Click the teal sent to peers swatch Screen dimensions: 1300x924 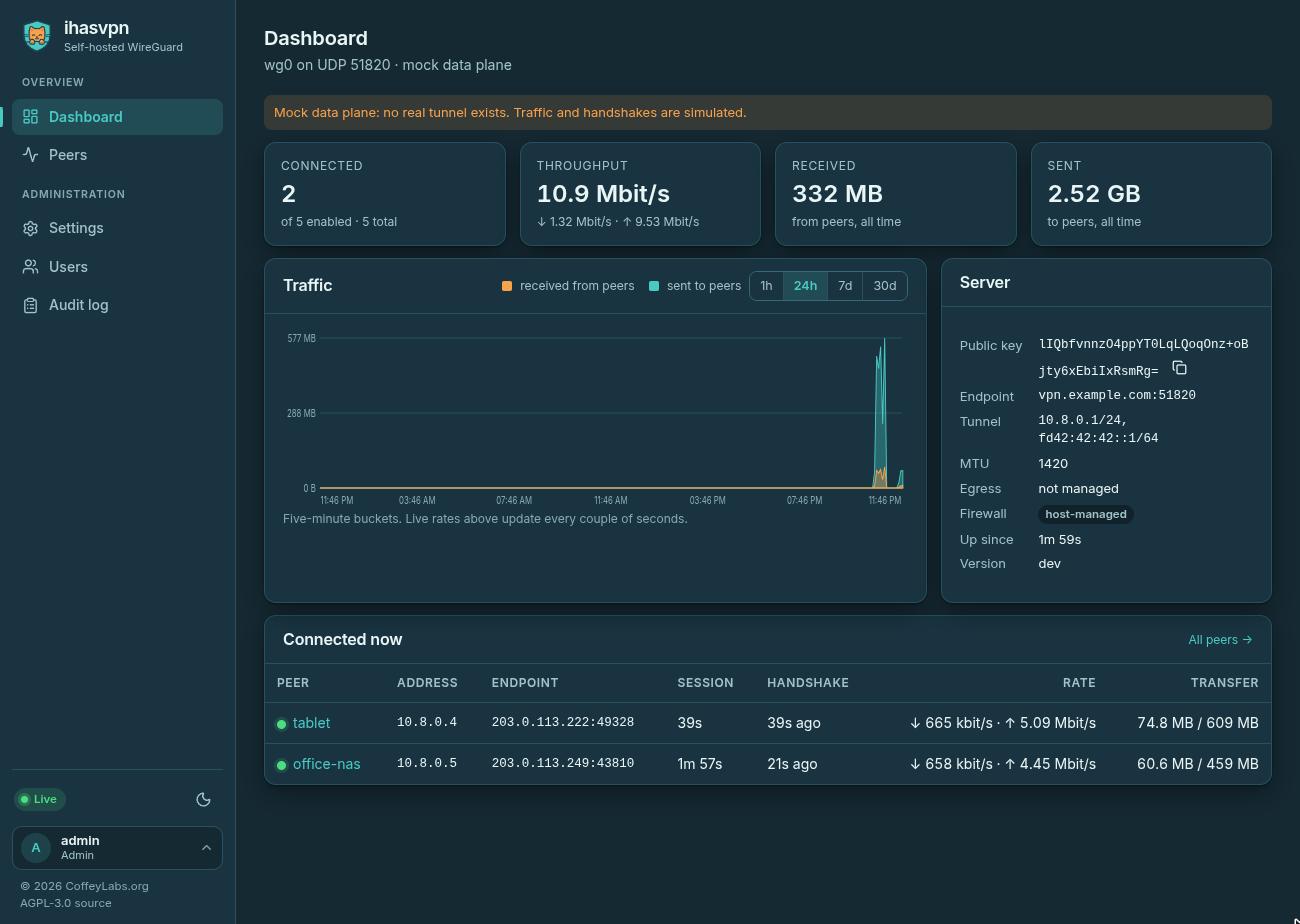654,286
